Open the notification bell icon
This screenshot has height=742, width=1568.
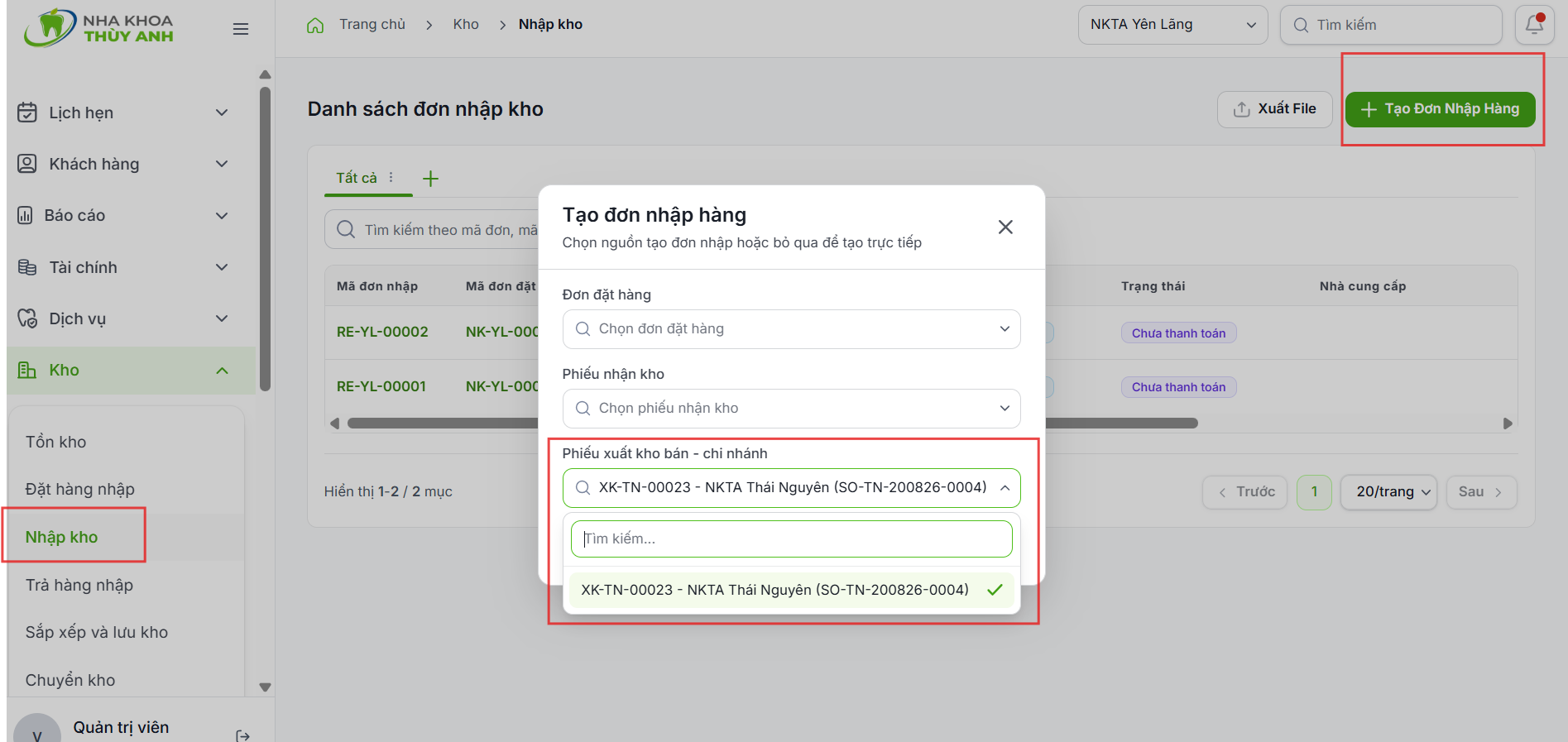pyautogui.click(x=1534, y=25)
